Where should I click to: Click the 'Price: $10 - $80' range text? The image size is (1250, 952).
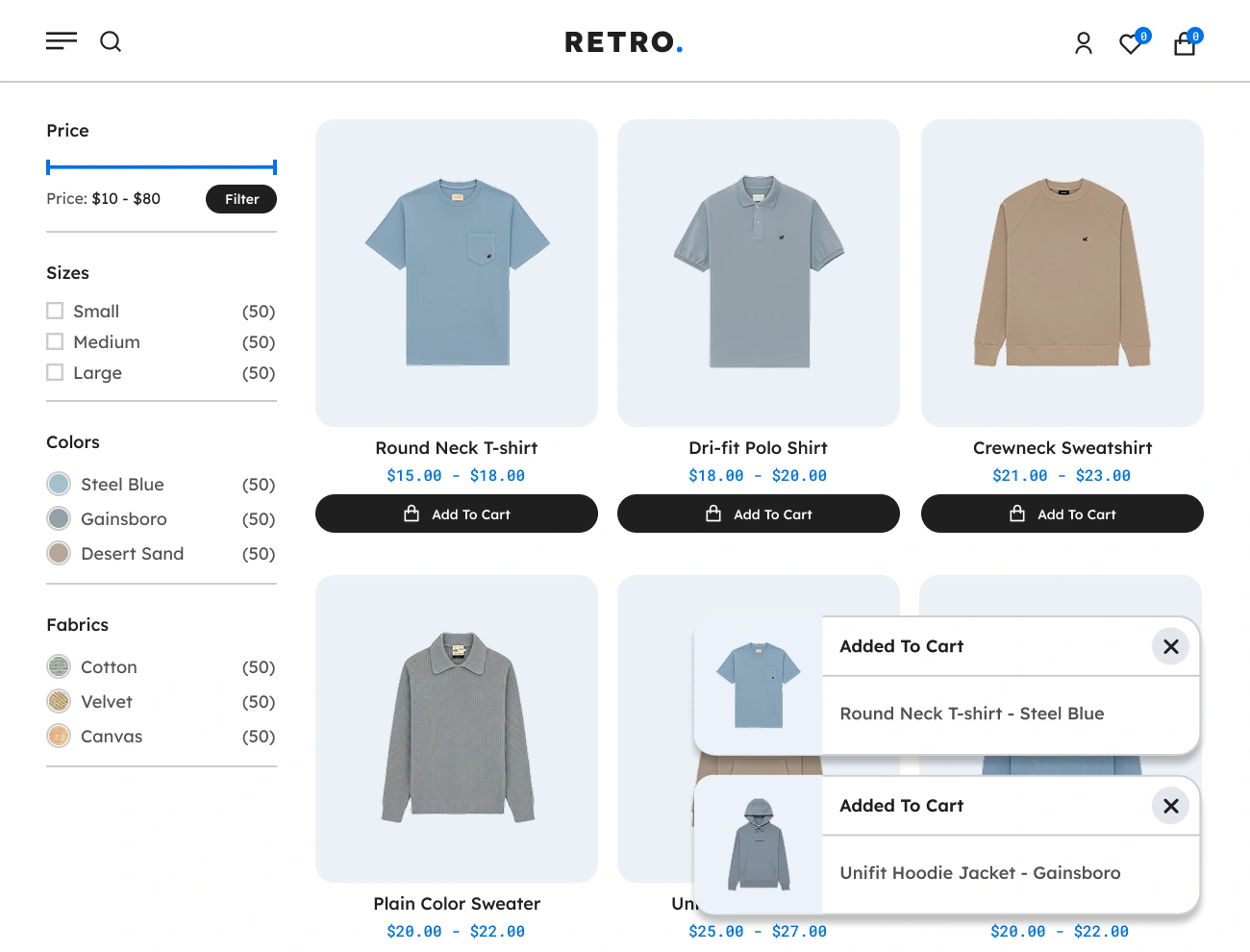pos(104,199)
